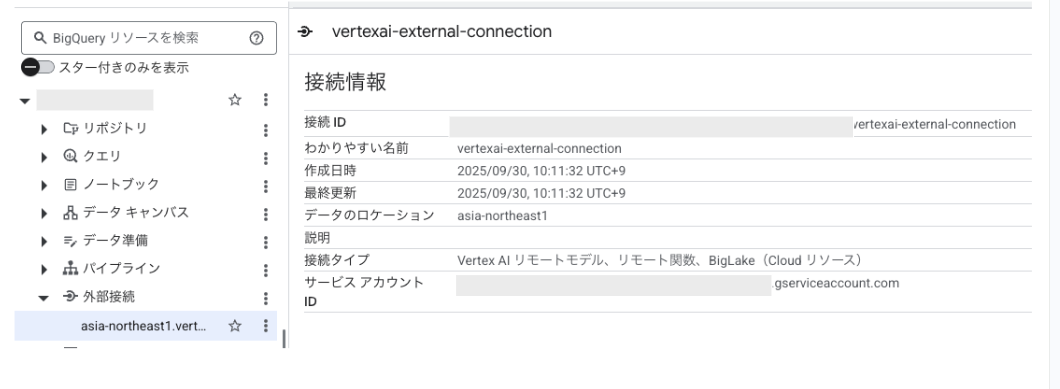Collapse the 外部接続 tree node
The width and height of the screenshot is (1060, 389).
click(44, 298)
